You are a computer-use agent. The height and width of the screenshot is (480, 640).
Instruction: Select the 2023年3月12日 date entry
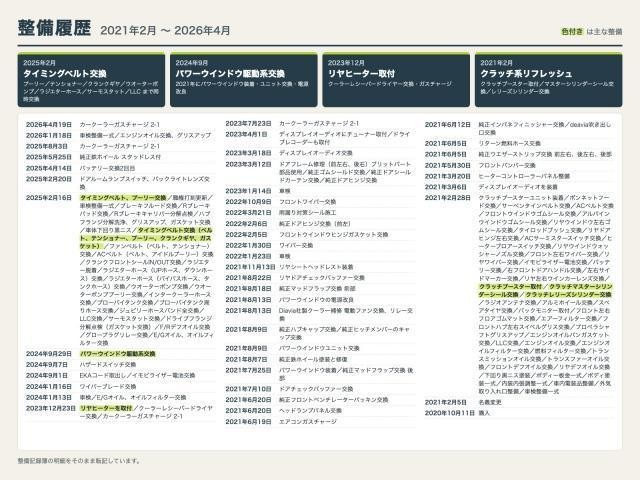pyautogui.click(x=248, y=164)
